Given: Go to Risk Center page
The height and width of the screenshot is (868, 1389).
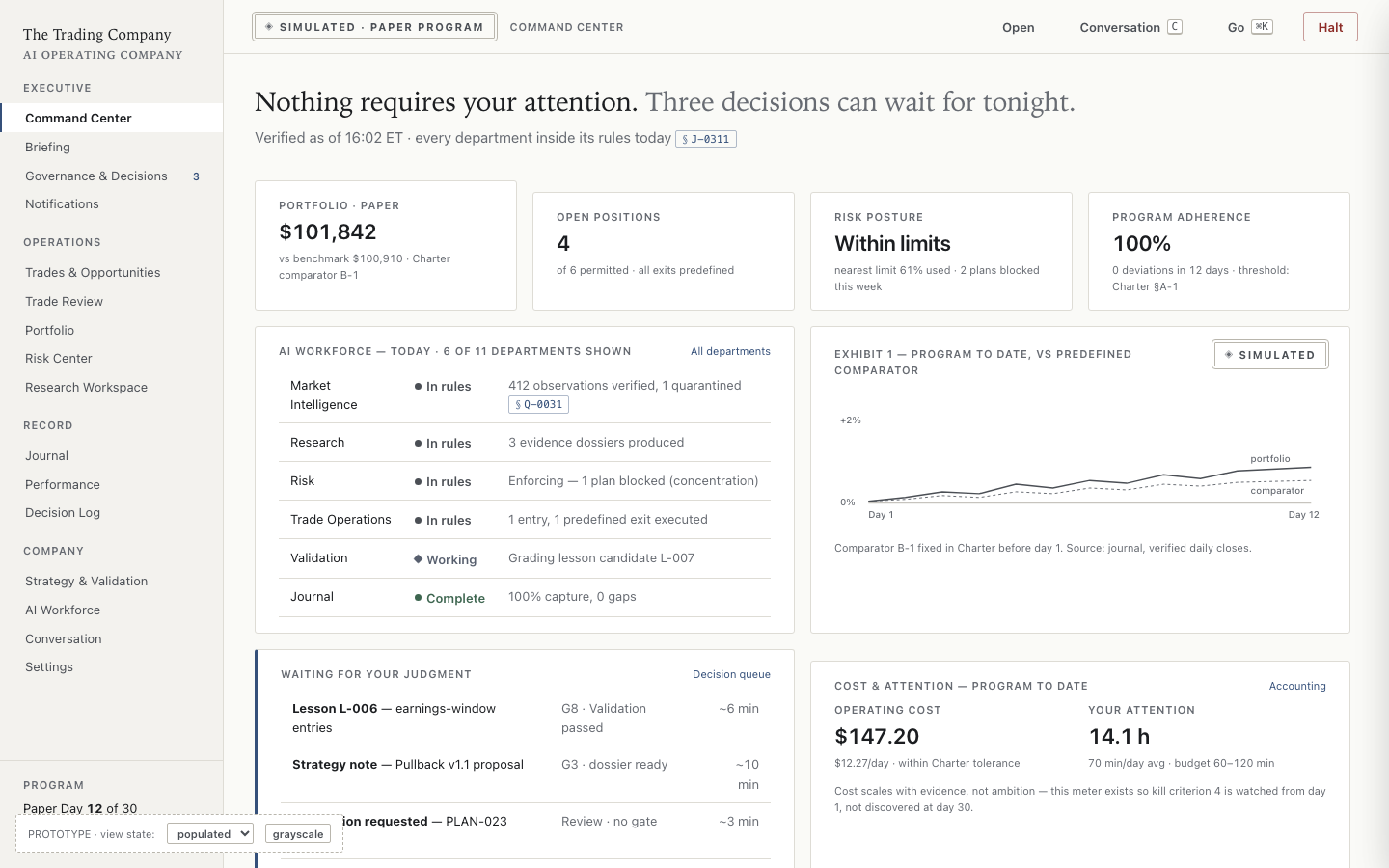Looking at the screenshot, I should coord(59,358).
